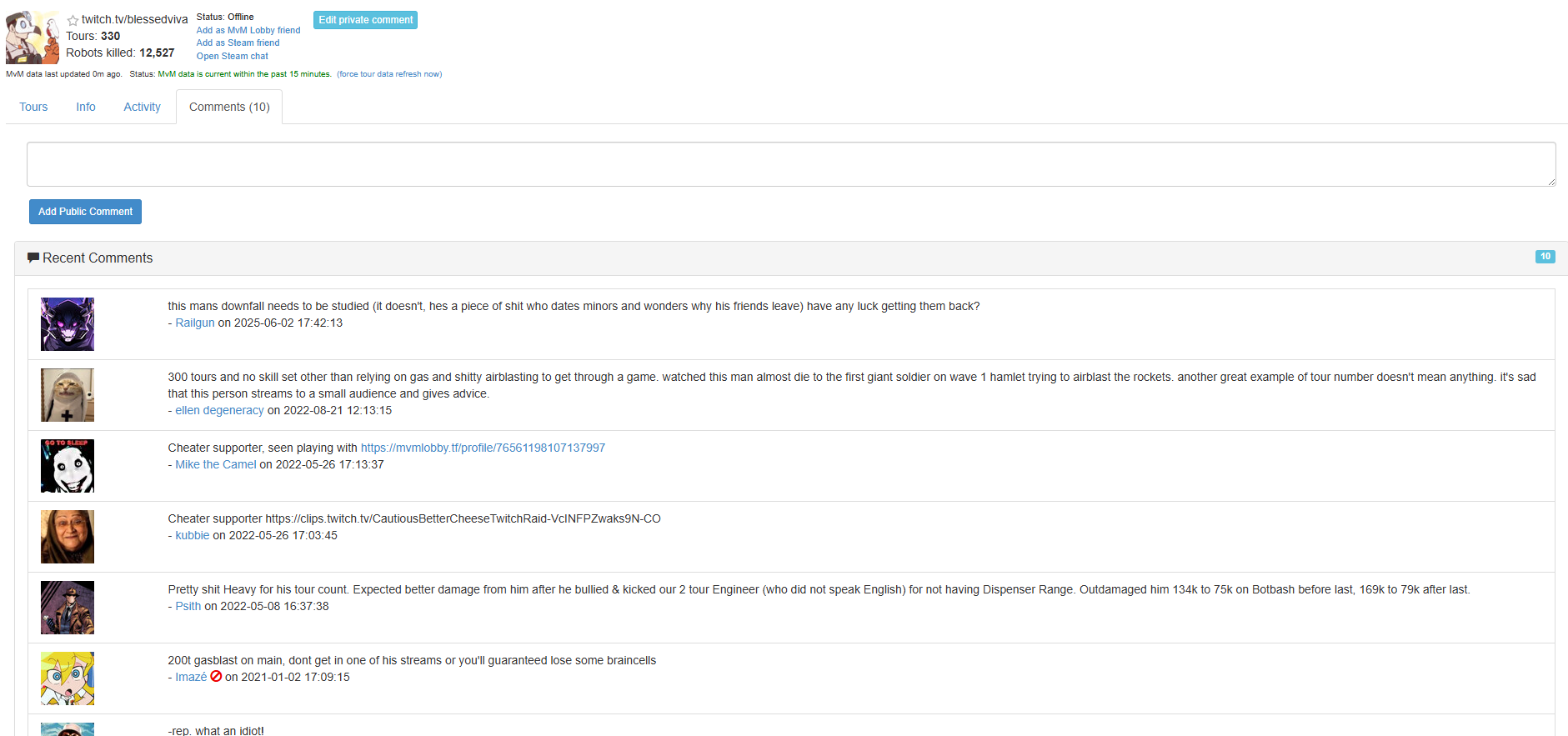Click the 'MvM data last updated 0m ago' text
This screenshot has width=1568, height=736.
pos(64,74)
